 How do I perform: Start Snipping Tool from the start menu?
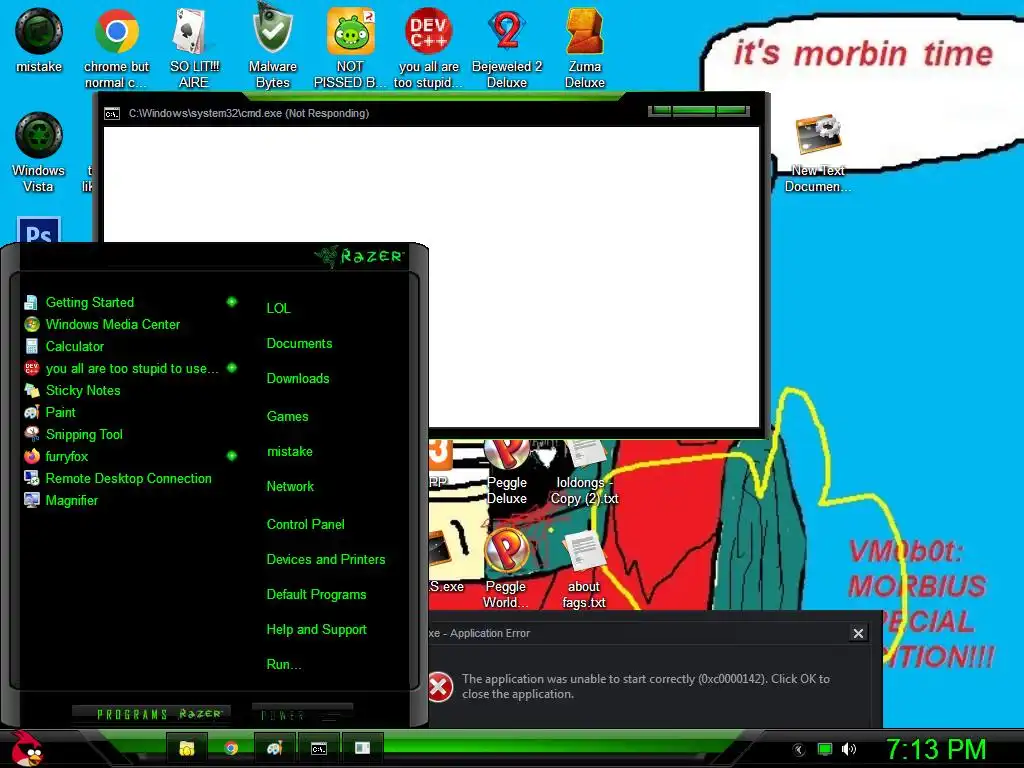point(73,435)
